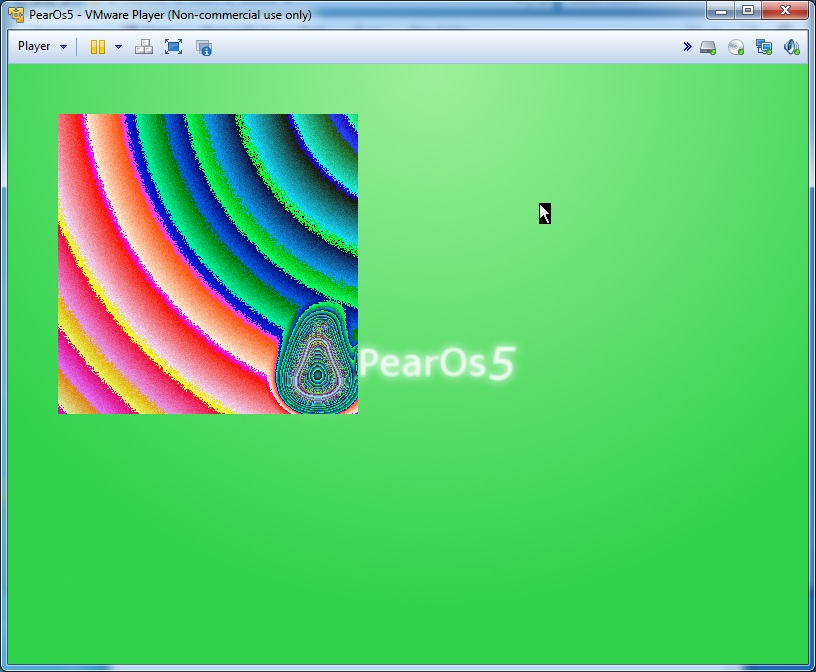
Task: Open the Player menu
Action: (42, 46)
